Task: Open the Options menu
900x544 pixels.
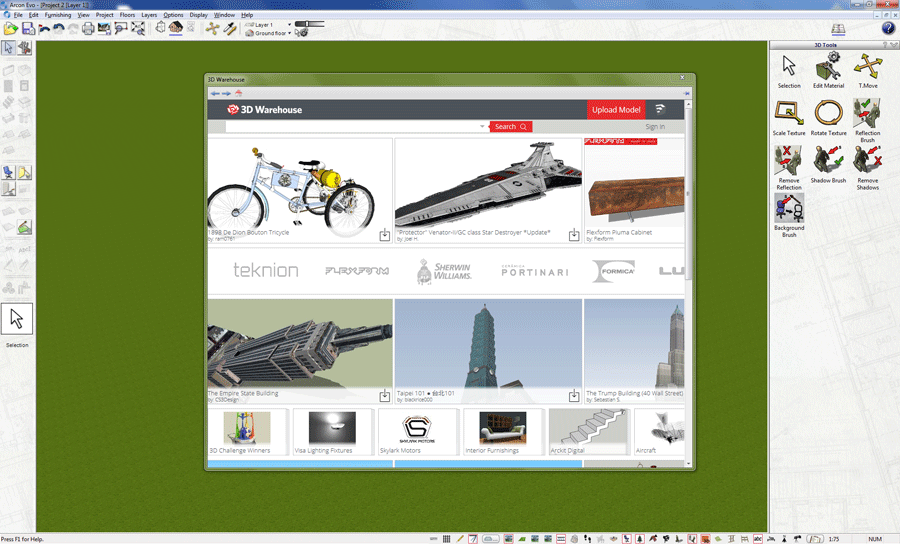Action: click(173, 15)
